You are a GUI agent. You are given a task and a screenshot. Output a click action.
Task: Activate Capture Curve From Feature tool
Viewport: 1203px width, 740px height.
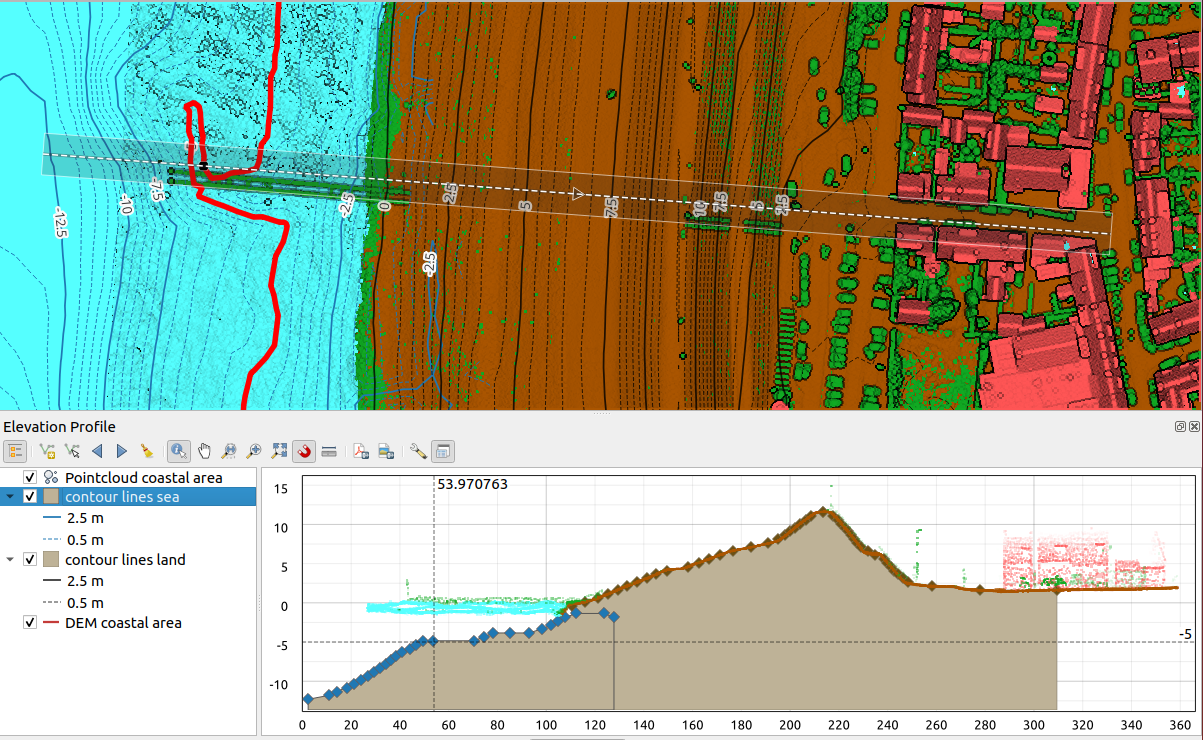point(71,451)
